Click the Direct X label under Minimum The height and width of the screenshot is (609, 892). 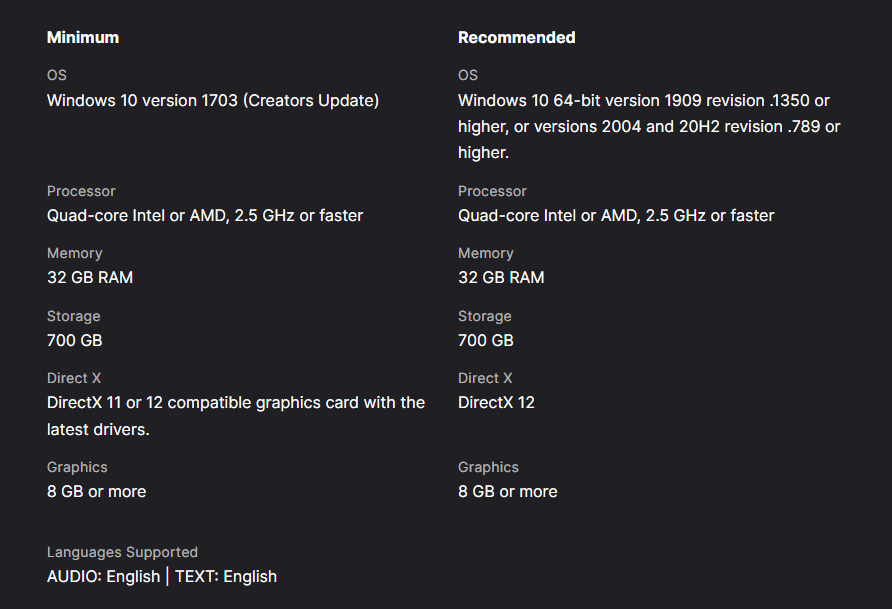(x=74, y=378)
